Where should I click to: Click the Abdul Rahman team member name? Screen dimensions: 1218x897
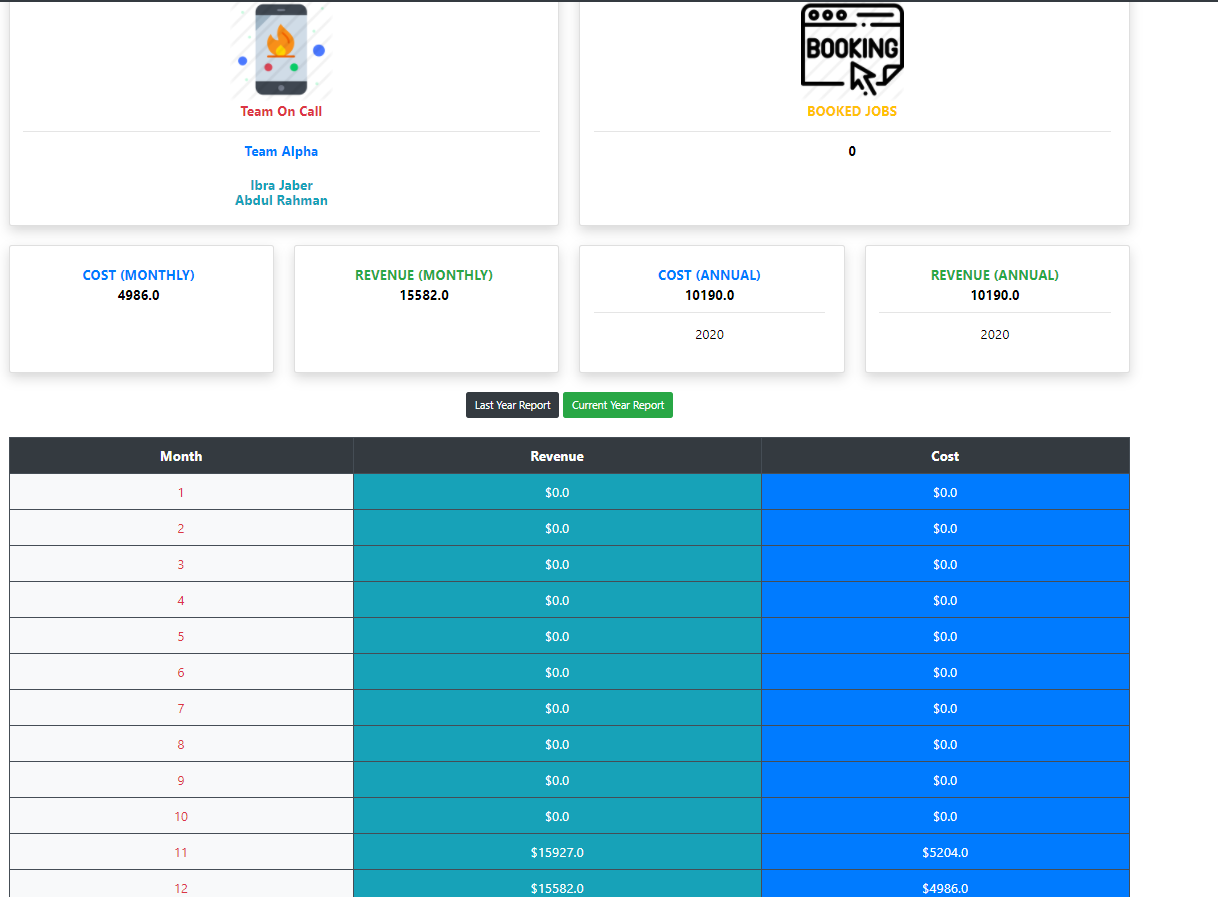281,200
